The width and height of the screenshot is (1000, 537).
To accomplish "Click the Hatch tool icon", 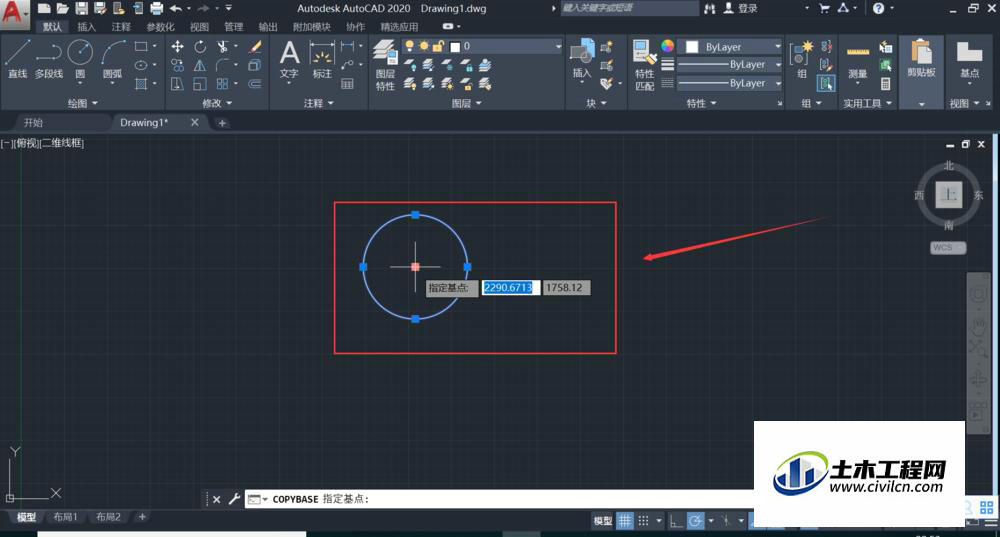I will tap(141, 84).
